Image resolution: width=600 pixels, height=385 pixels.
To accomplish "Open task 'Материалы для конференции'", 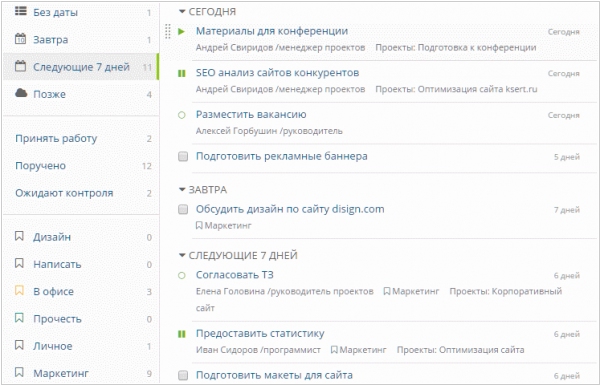I will point(272,31).
